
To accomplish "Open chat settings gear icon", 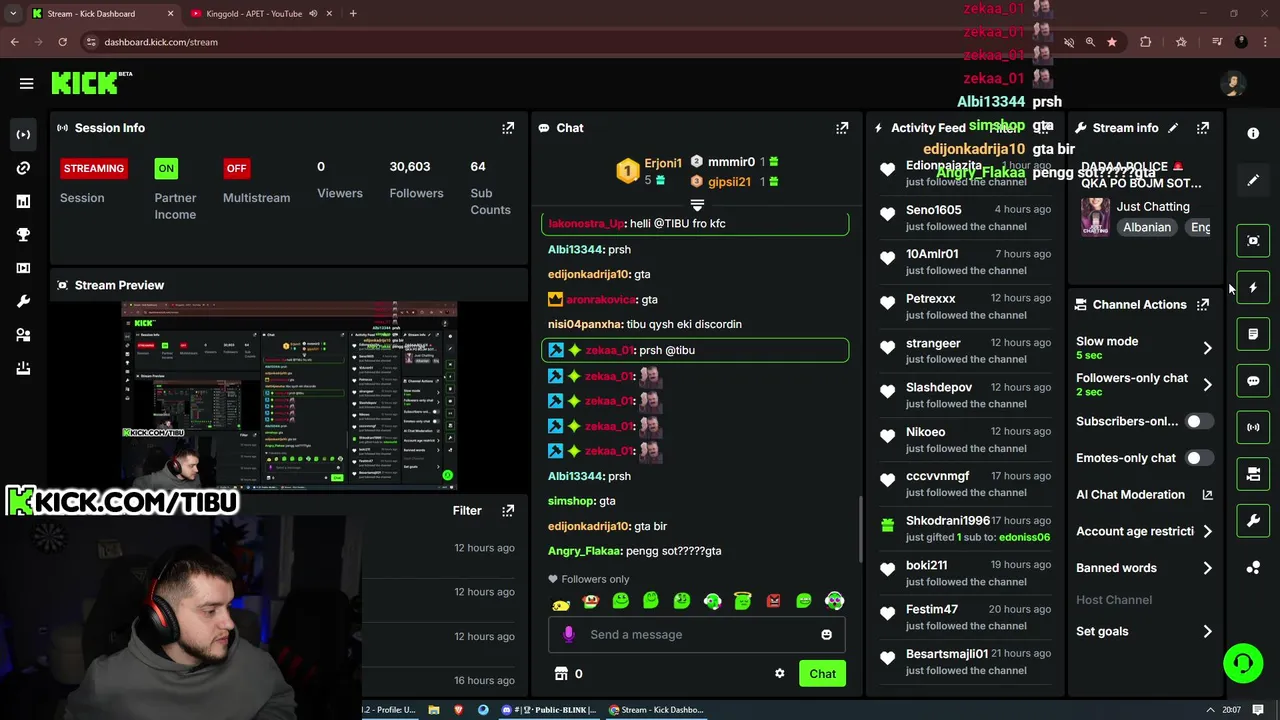I will coord(780,674).
